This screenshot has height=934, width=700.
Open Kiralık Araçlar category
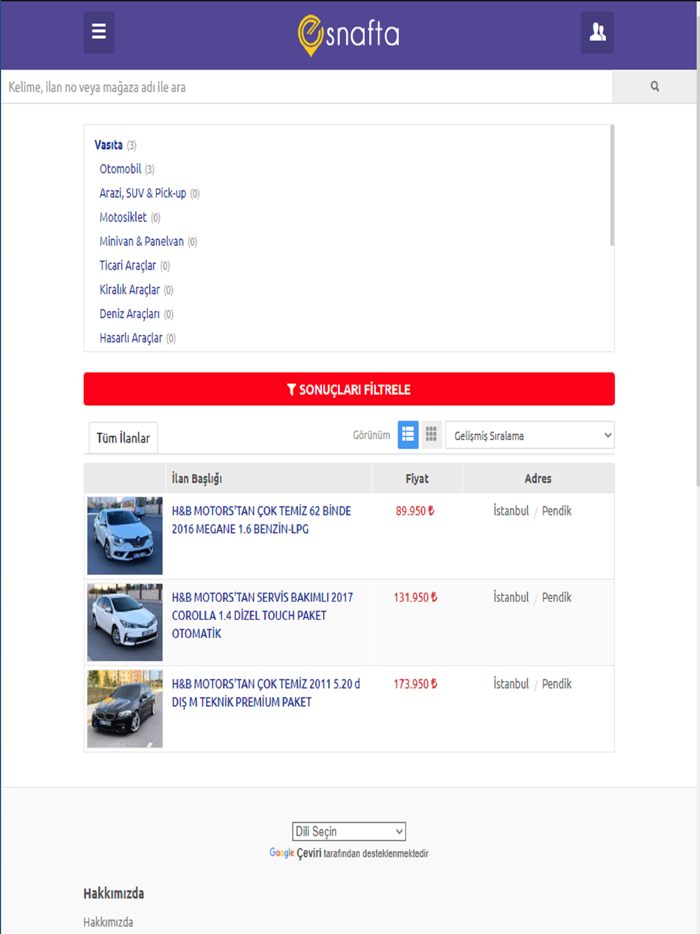[129, 289]
